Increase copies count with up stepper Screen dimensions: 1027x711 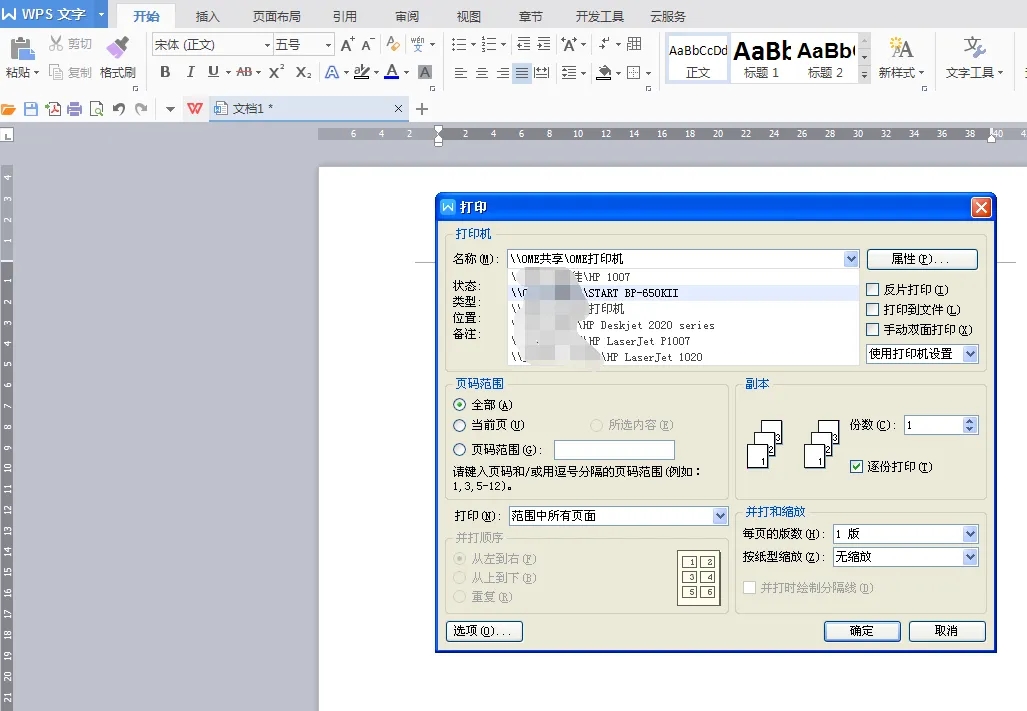pyautogui.click(x=970, y=420)
